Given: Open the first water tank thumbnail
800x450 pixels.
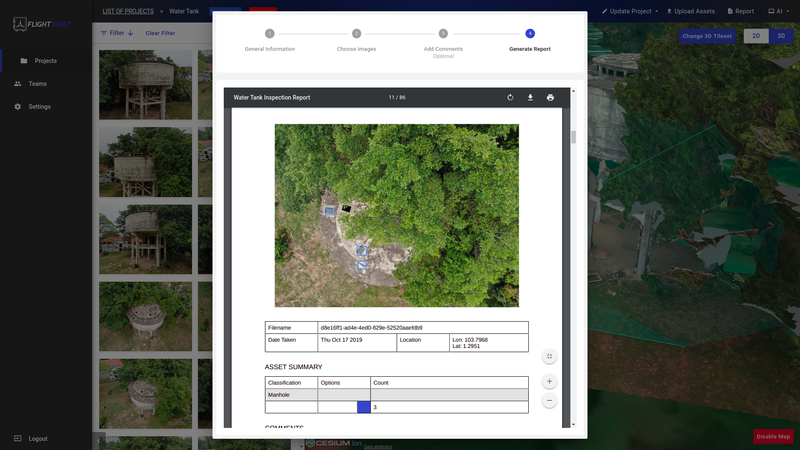Looking at the screenshot, I should (145, 85).
